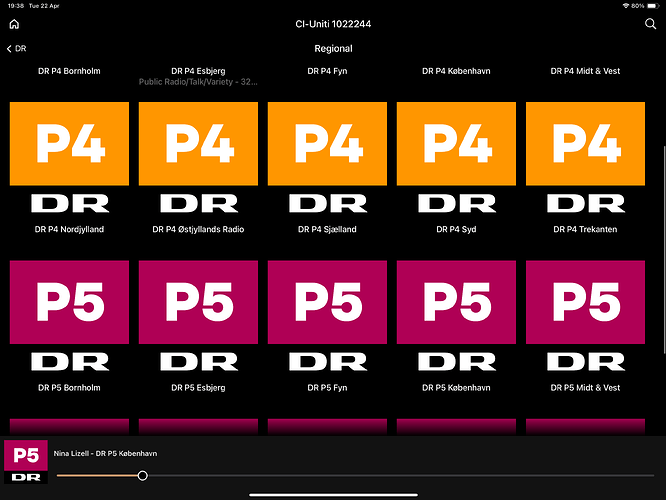The image size is (666, 500).
Task: Open the search magnifier icon
Action: [651, 24]
